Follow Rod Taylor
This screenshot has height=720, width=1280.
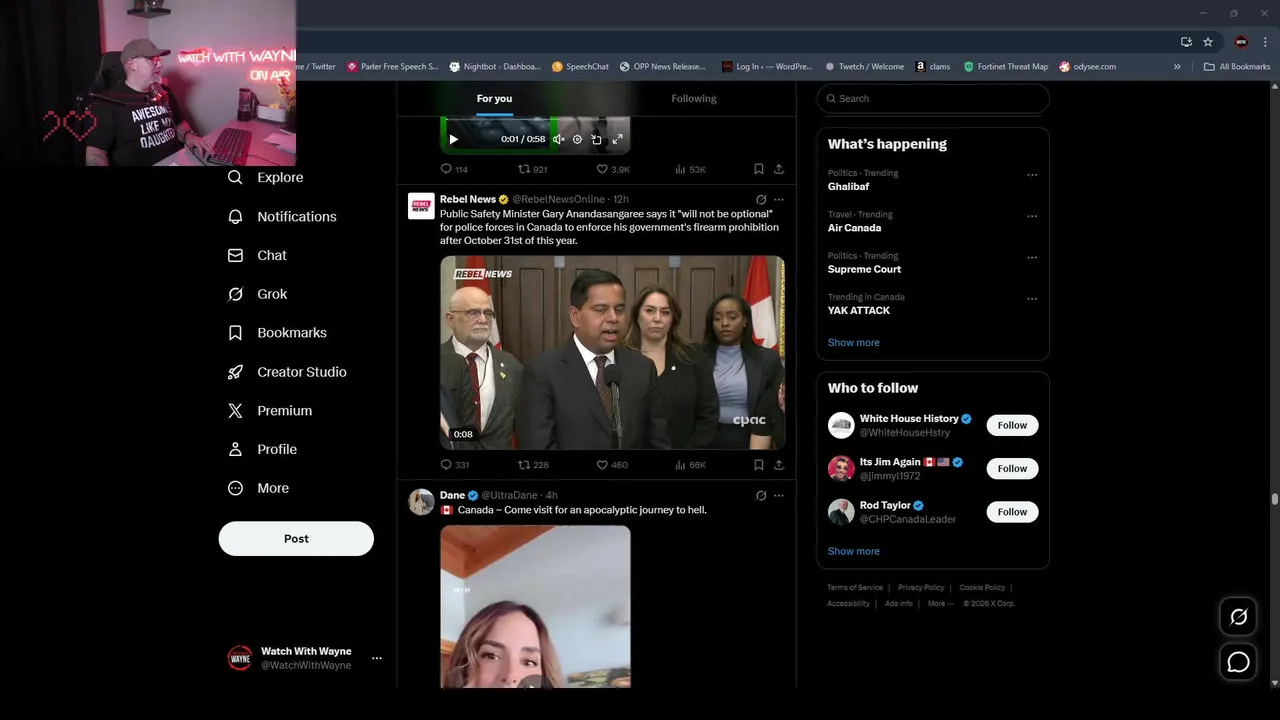click(x=1012, y=512)
